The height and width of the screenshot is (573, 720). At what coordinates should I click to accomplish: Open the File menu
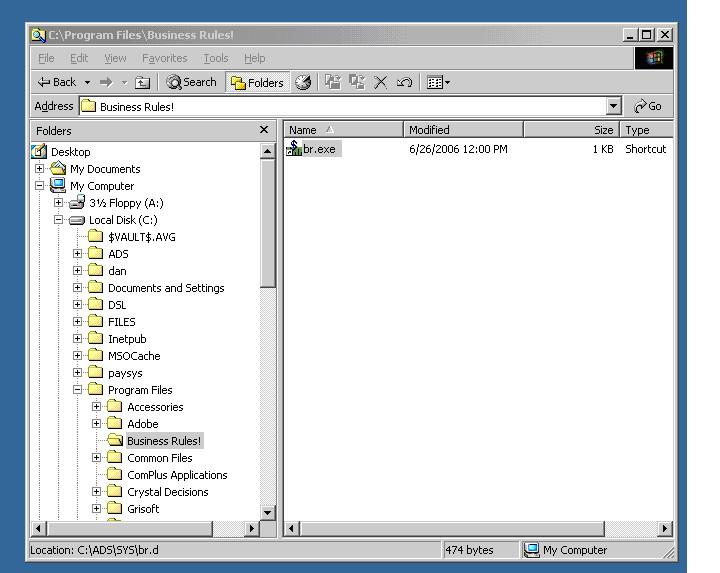[x=46, y=58]
